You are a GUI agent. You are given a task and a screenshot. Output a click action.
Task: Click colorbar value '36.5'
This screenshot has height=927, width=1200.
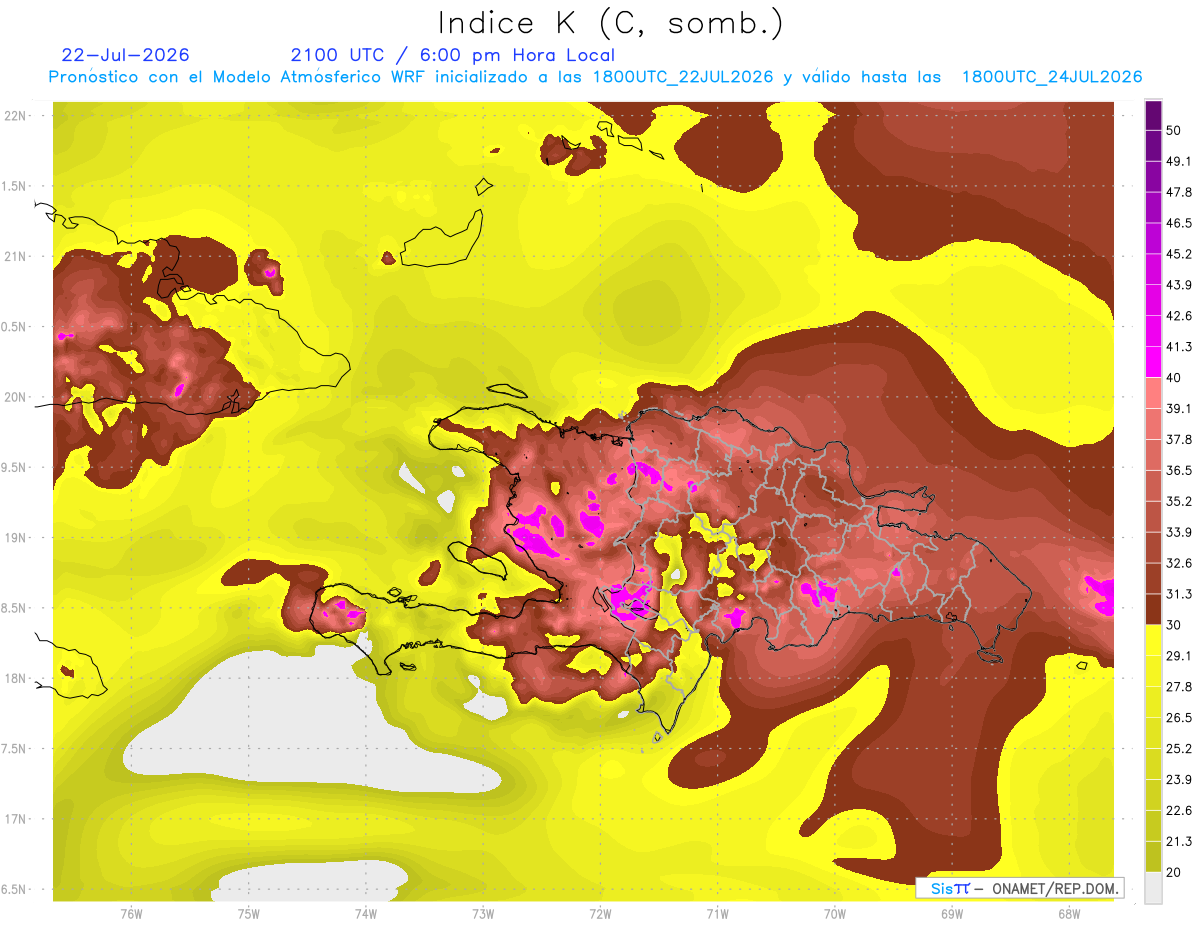point(1179,470)
